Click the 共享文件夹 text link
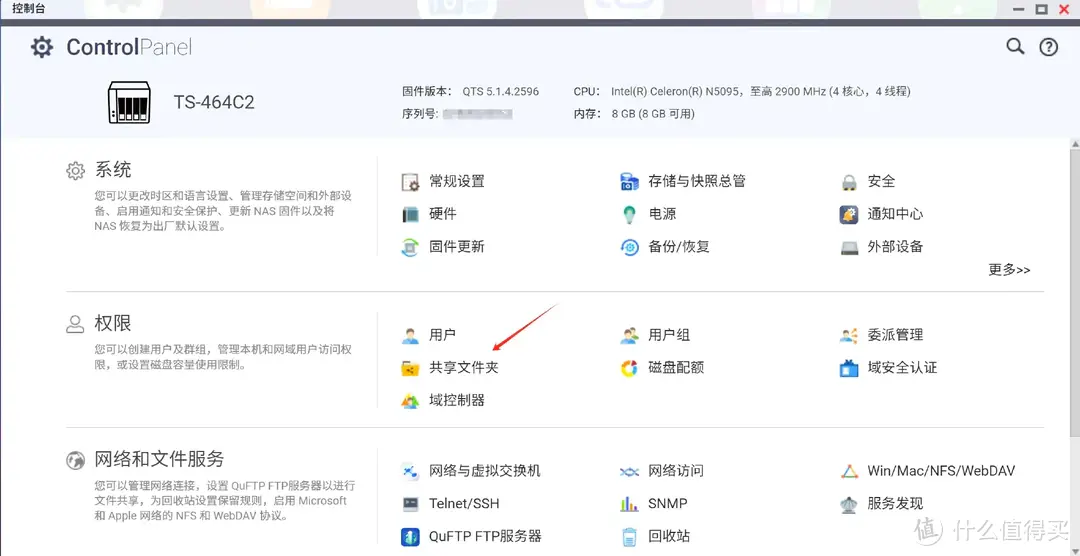Screen dimensions: 1080x556 464,368
